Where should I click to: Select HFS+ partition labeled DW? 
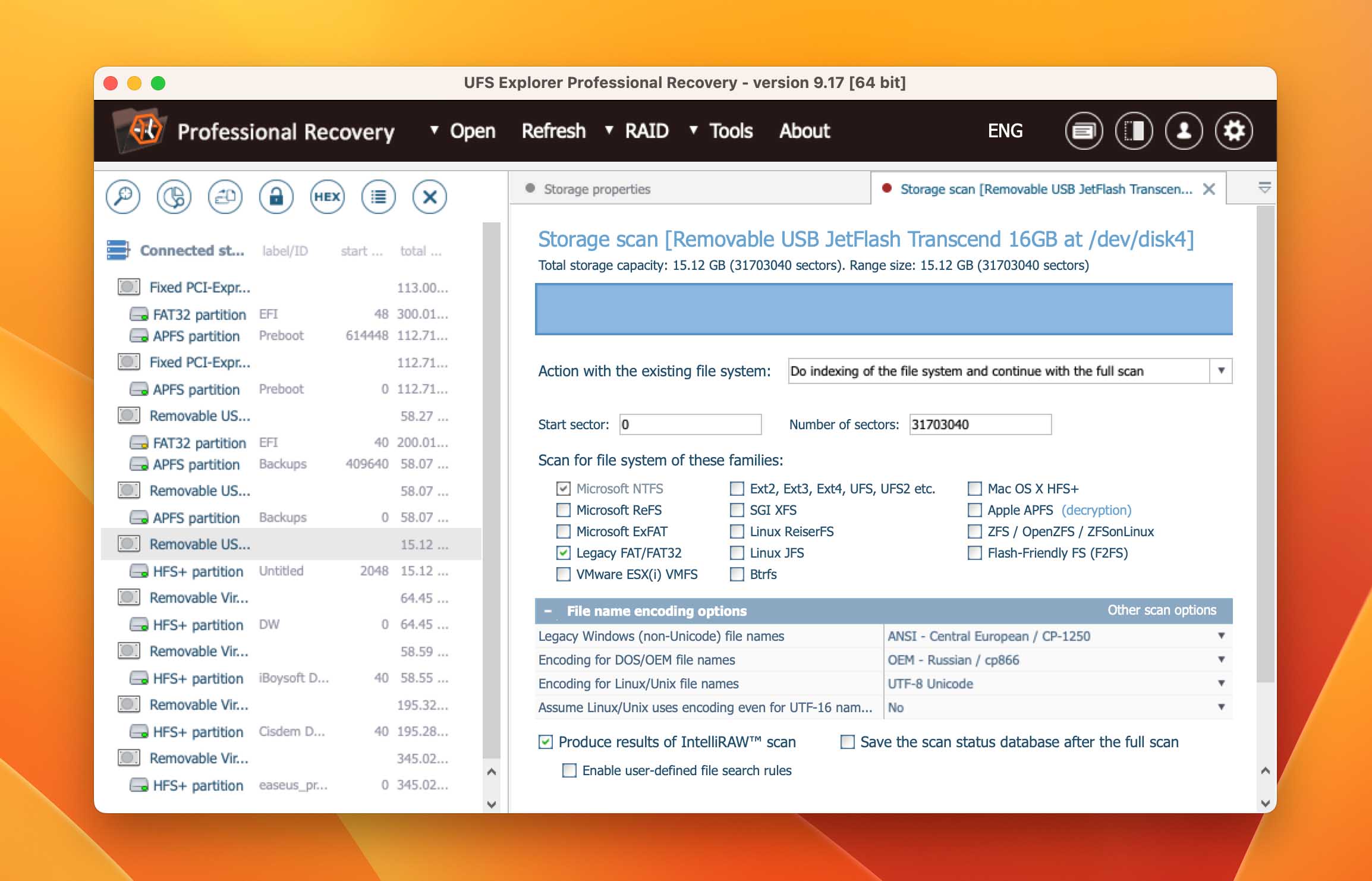291,624
